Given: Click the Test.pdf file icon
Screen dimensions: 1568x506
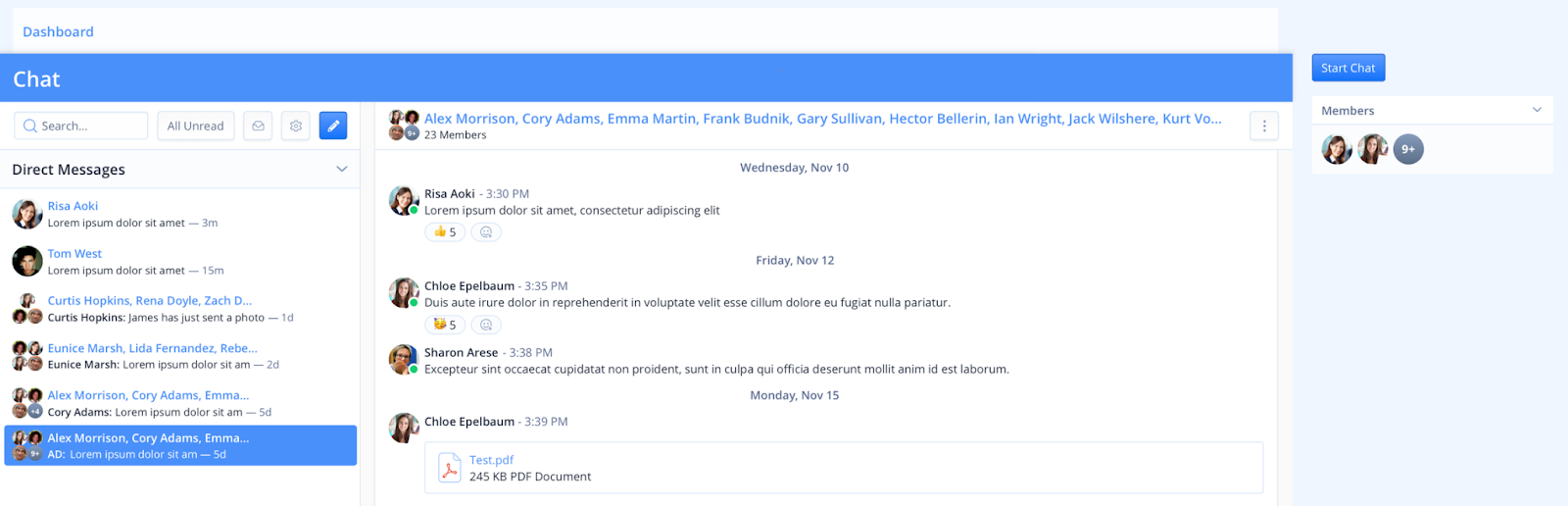Looking at the screenshot, I should tap(449, 468).
